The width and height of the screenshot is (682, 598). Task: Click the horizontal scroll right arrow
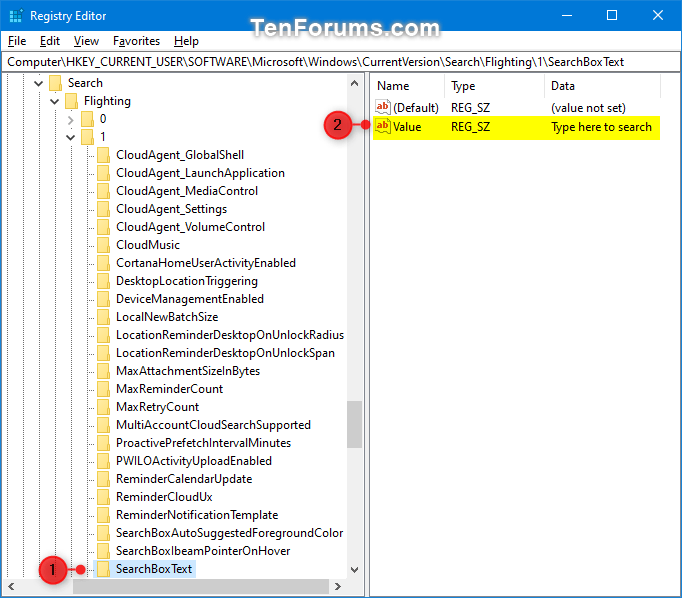338,587
